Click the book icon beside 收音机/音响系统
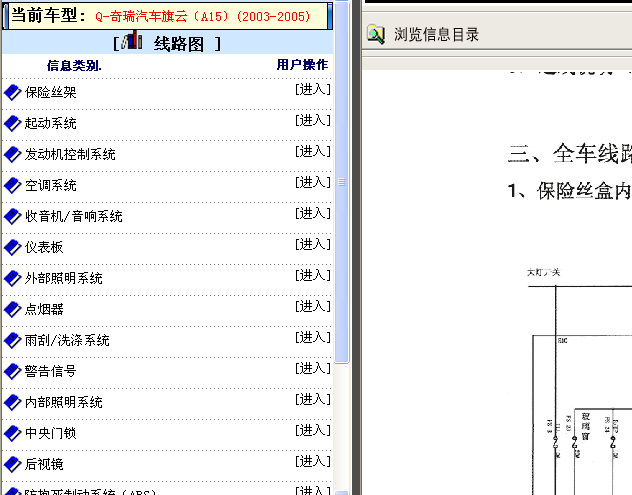 (12, 216)
